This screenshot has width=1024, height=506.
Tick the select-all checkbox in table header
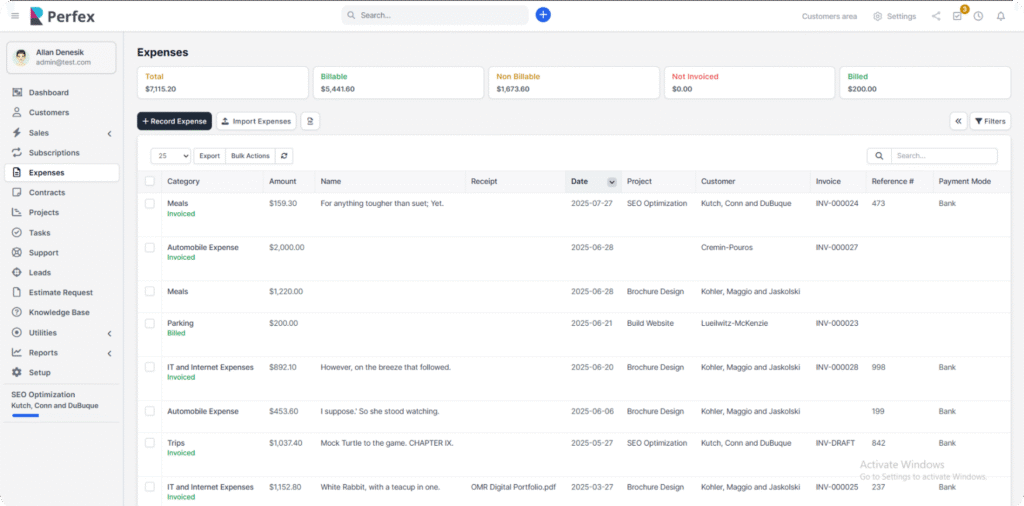150,182
